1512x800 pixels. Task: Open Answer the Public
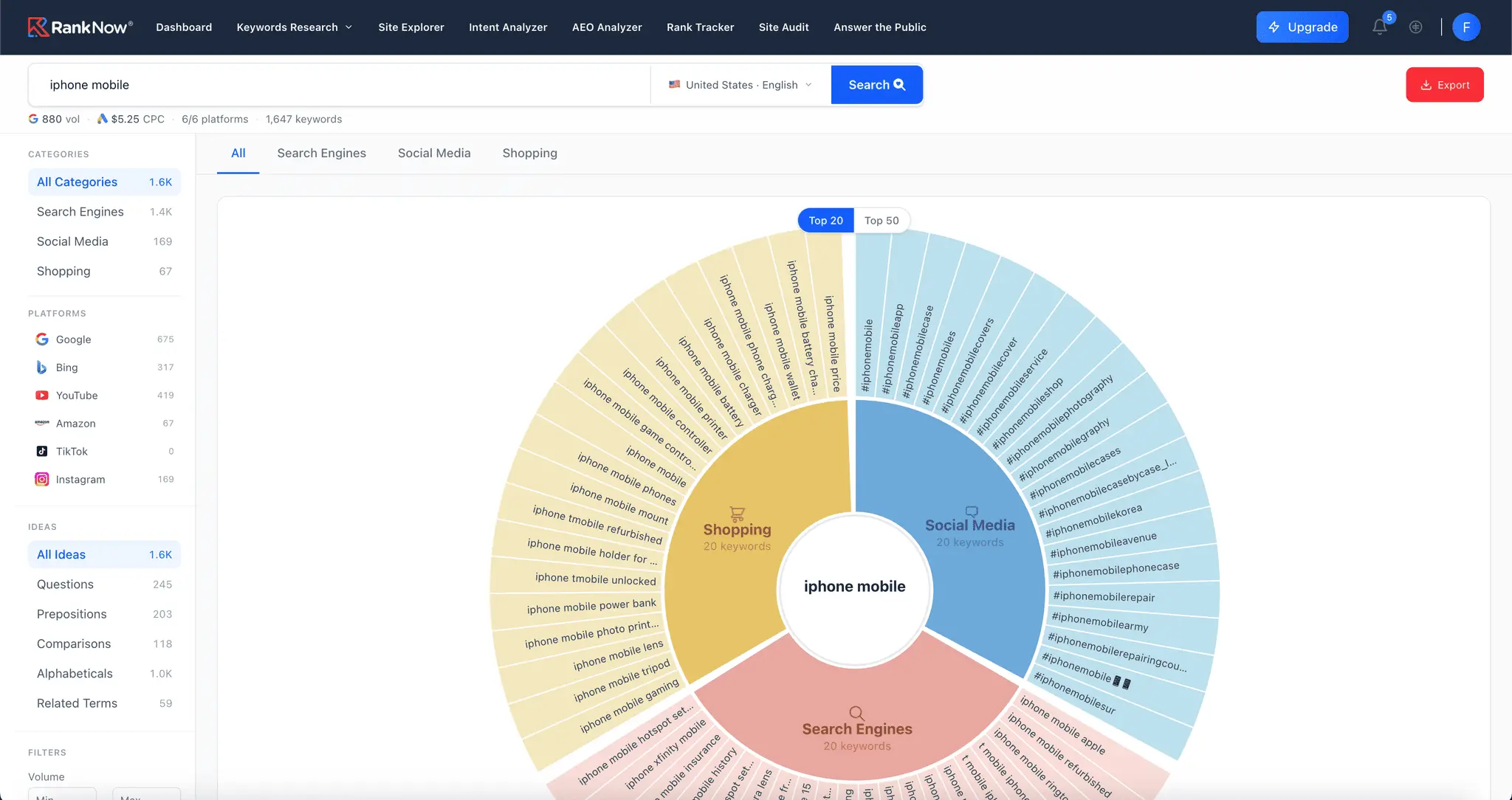click(879, 27)
